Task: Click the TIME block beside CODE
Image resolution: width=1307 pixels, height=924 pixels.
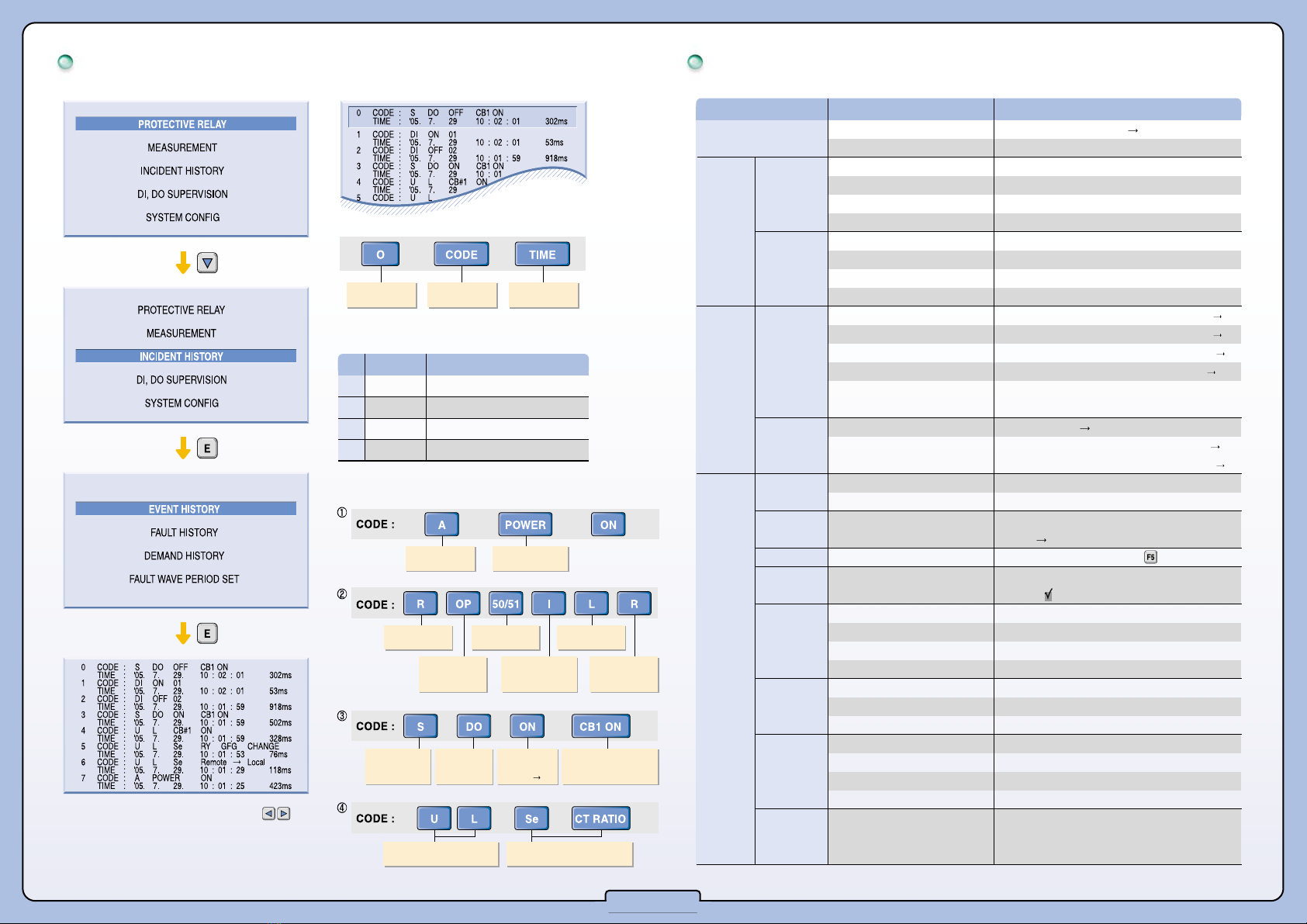Action: click(542, 254)
